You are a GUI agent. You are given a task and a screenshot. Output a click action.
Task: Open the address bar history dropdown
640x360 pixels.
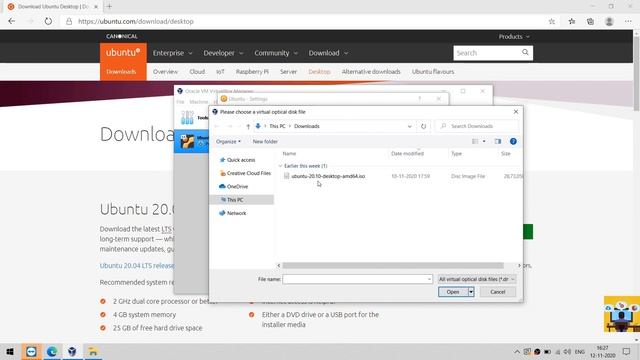pyautogui.click(x=409, y=127)
